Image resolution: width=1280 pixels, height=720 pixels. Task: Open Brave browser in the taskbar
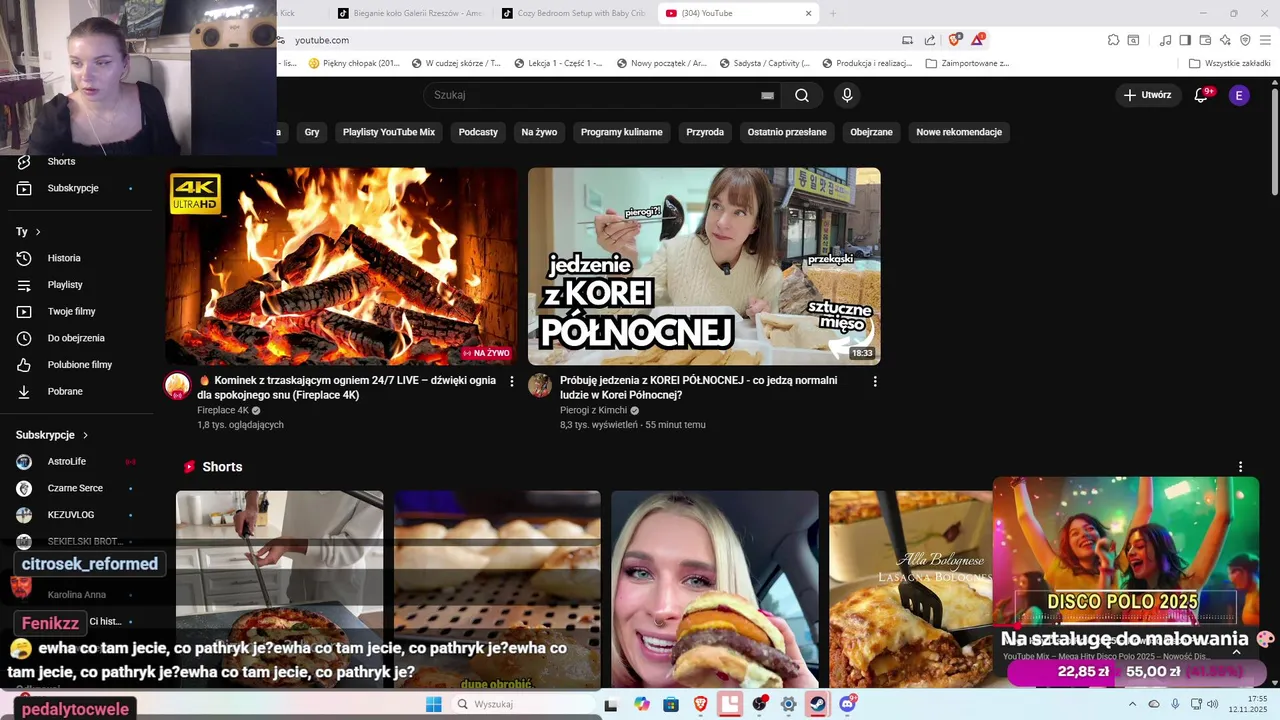point(701,704)
